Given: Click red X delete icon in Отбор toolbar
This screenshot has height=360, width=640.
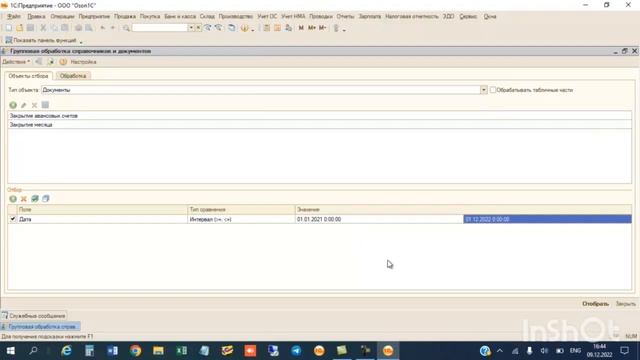Looking at the screenshot, I should coord(24,199).
